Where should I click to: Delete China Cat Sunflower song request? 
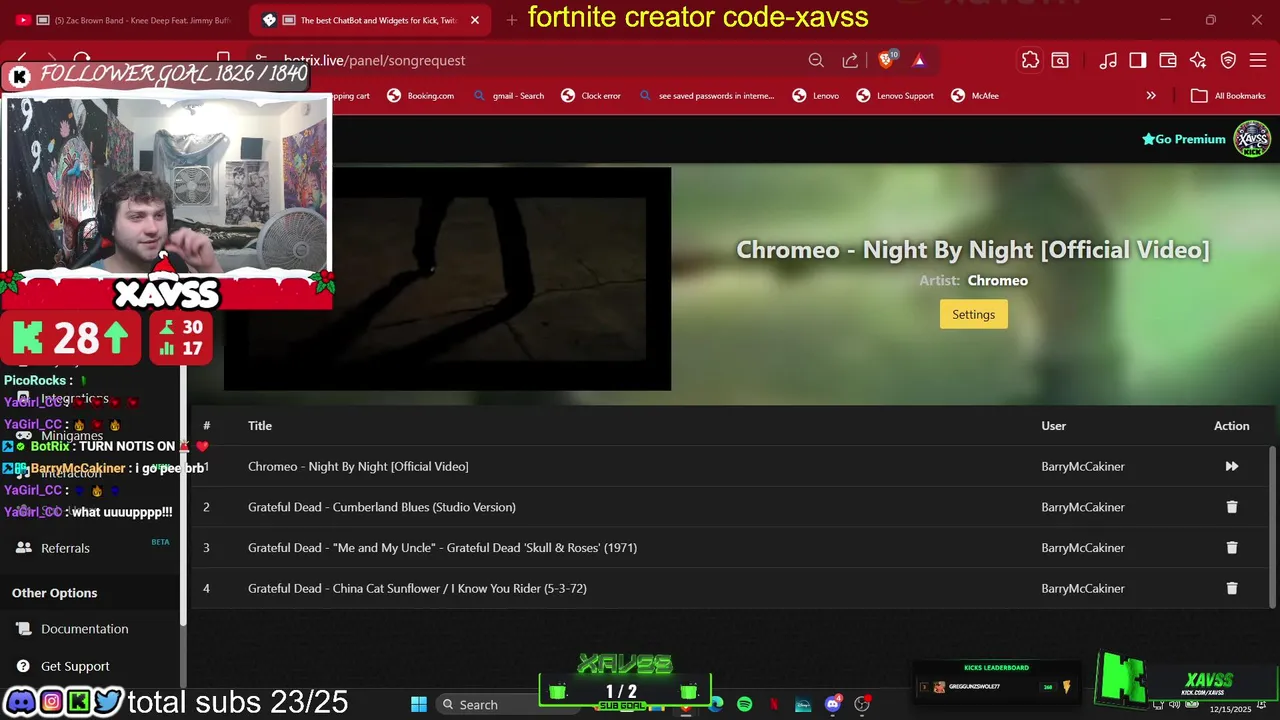pyautogui.click(x=1231, y=588)
